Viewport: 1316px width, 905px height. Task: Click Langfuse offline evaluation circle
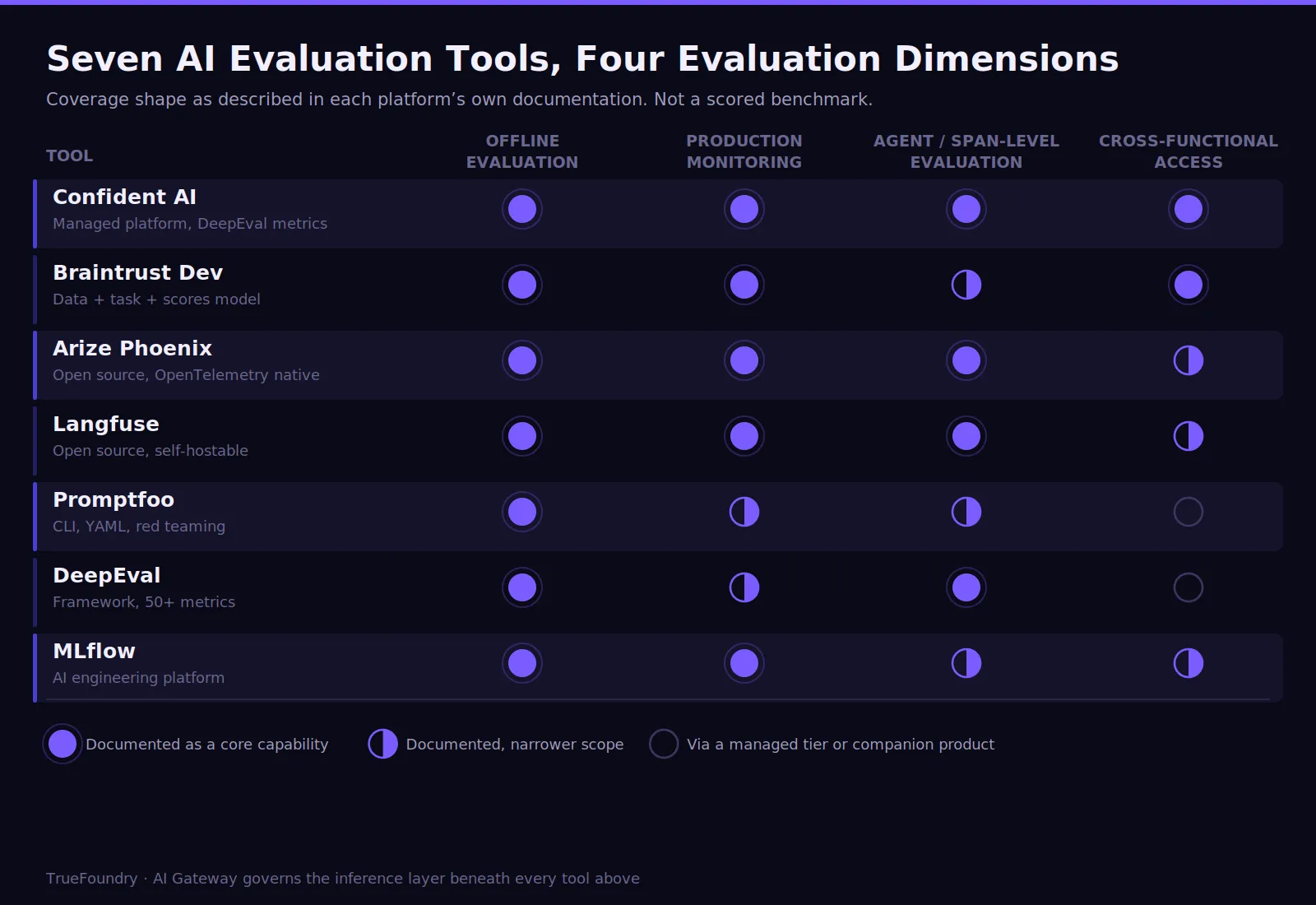(522, 436)
